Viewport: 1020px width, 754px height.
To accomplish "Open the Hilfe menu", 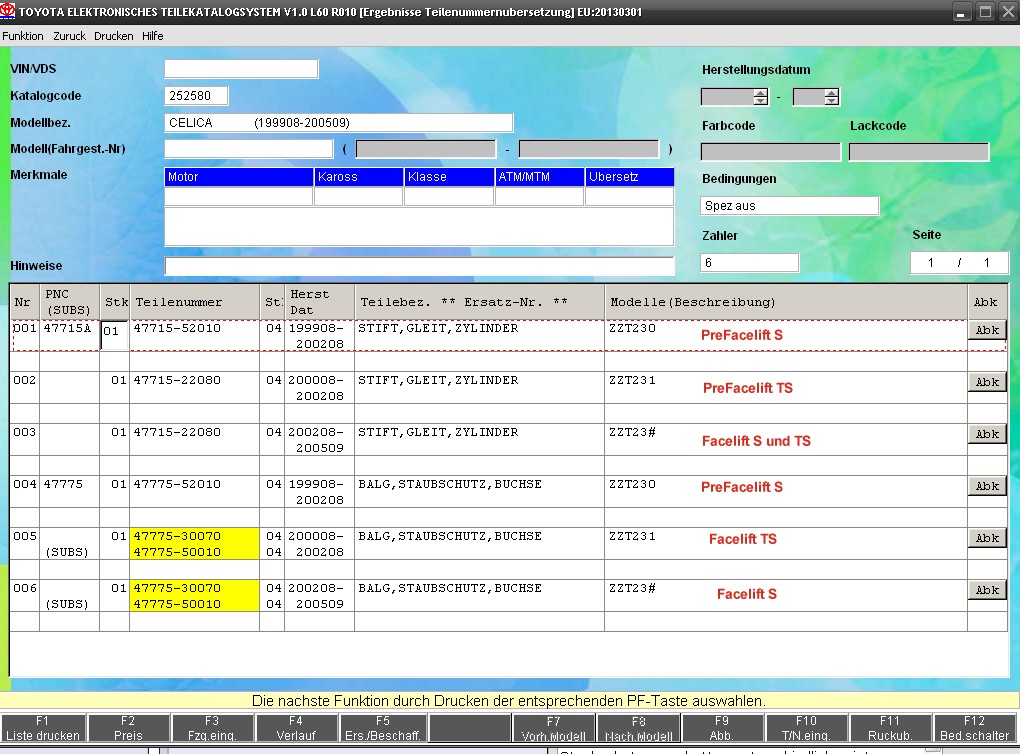I will coord(153,36).
